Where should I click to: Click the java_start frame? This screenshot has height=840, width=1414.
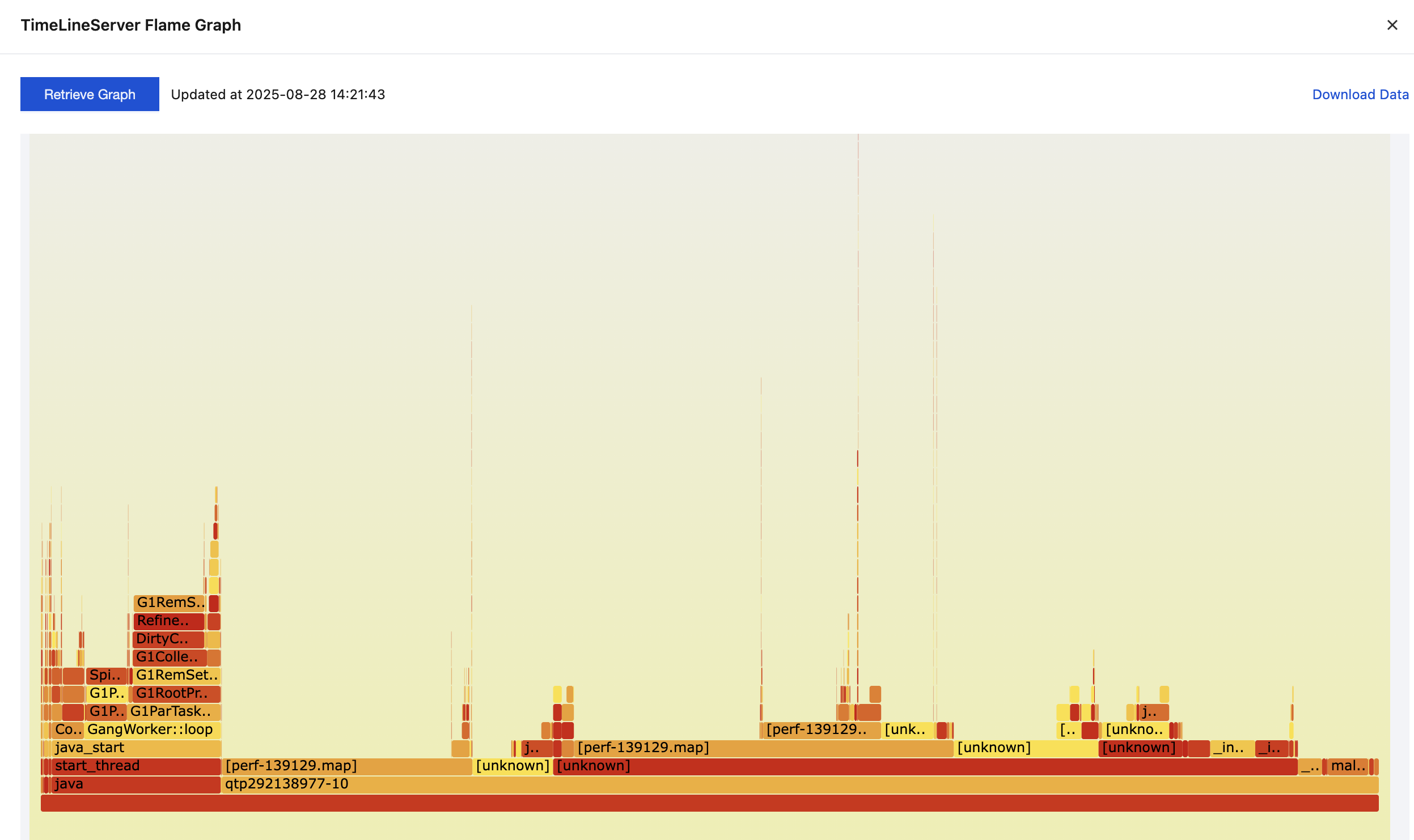(136, 748)
